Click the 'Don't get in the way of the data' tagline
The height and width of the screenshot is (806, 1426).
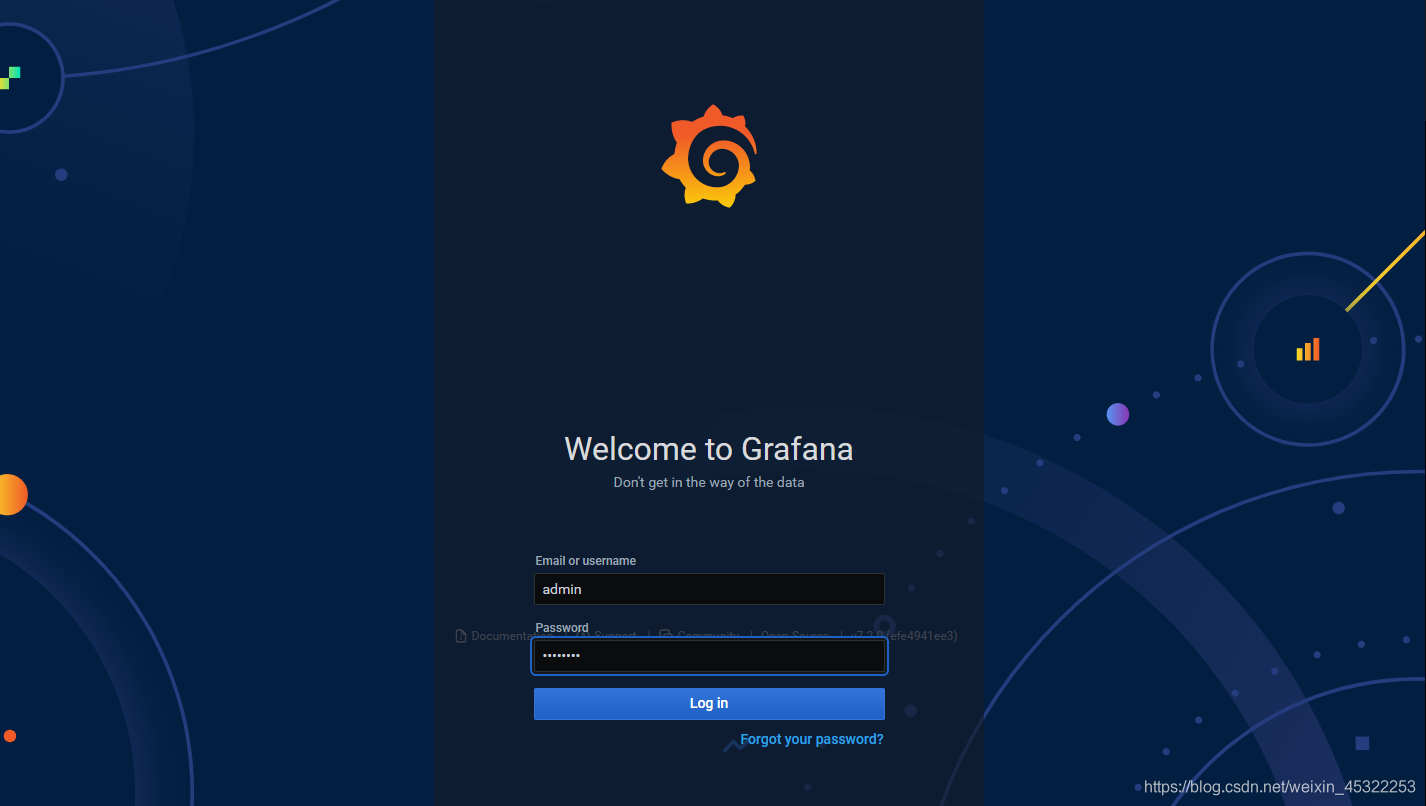(x=709, y=482)
